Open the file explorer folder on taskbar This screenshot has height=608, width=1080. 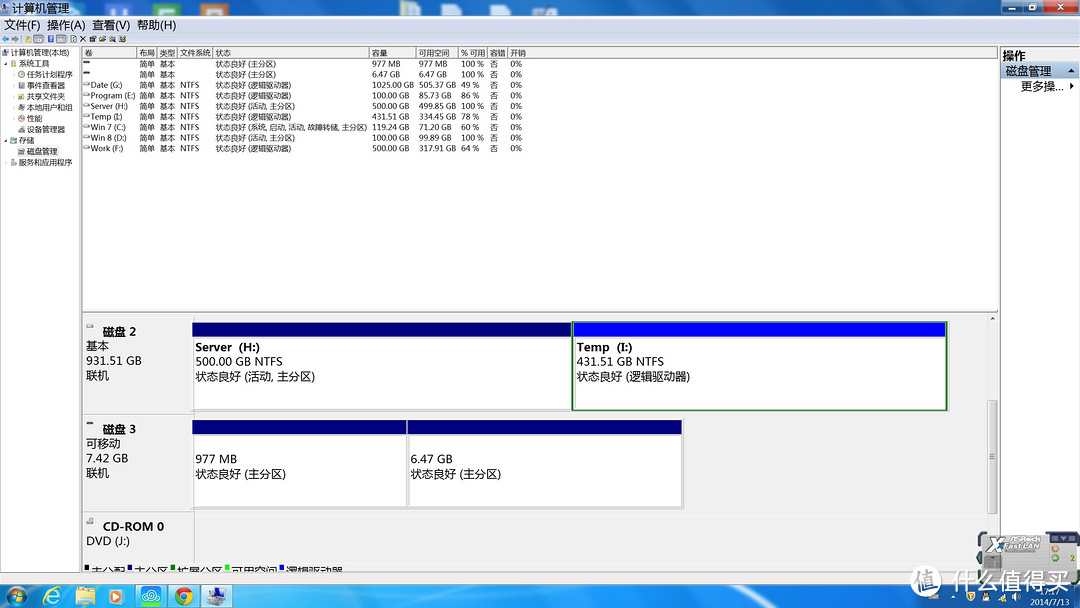86,596
